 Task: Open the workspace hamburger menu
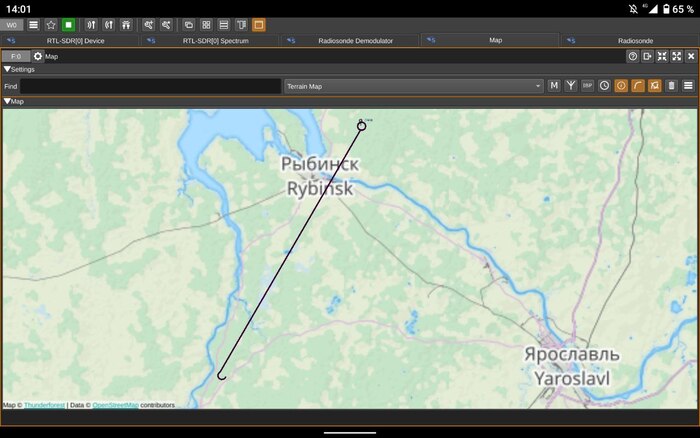click(x=33, y=25)
